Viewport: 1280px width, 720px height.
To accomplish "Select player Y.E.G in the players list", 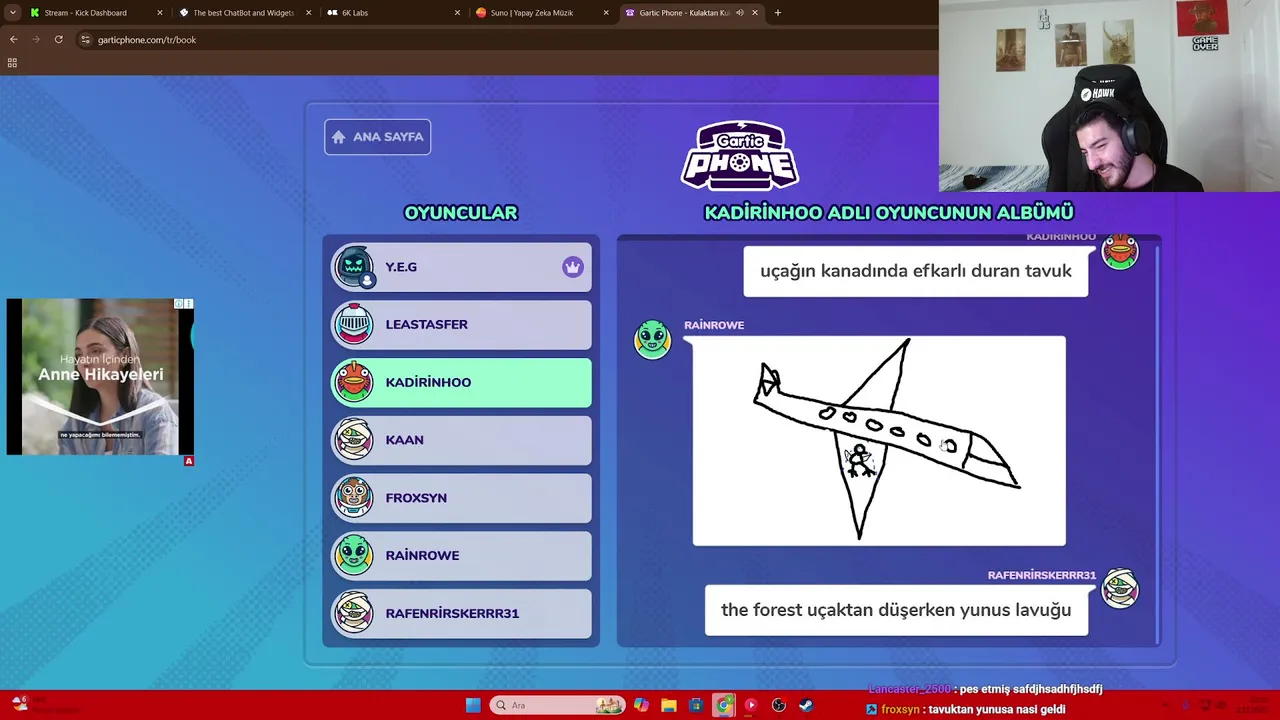I will click(461, 267).
